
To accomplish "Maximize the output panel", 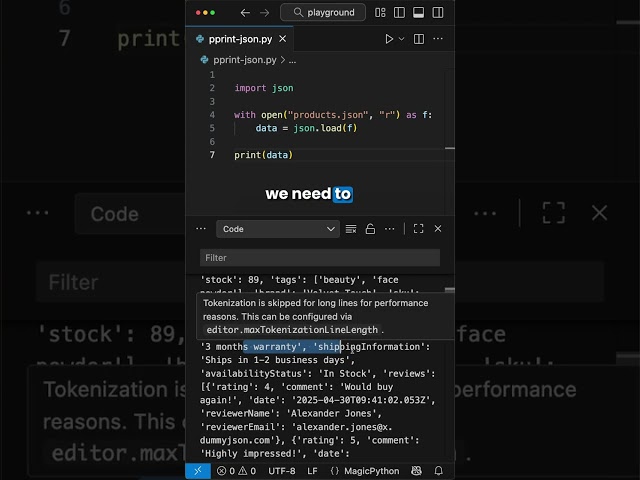I will click(418, 229).
